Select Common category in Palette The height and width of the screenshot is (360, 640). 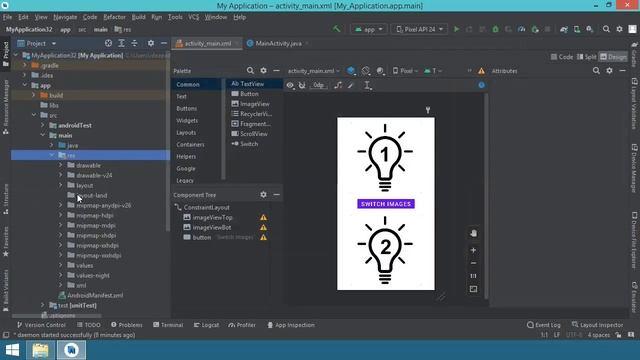[x=188, y=84]
